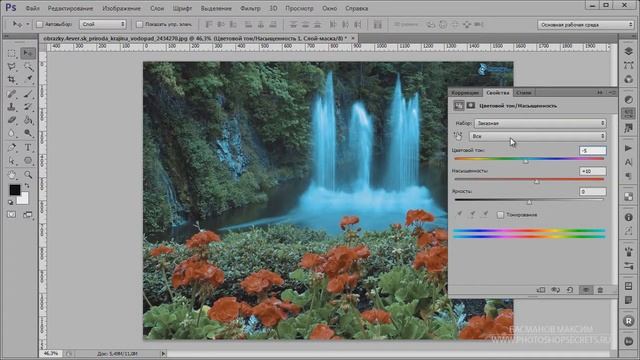Change screen mode from the toolbox

tap(28, 214)
